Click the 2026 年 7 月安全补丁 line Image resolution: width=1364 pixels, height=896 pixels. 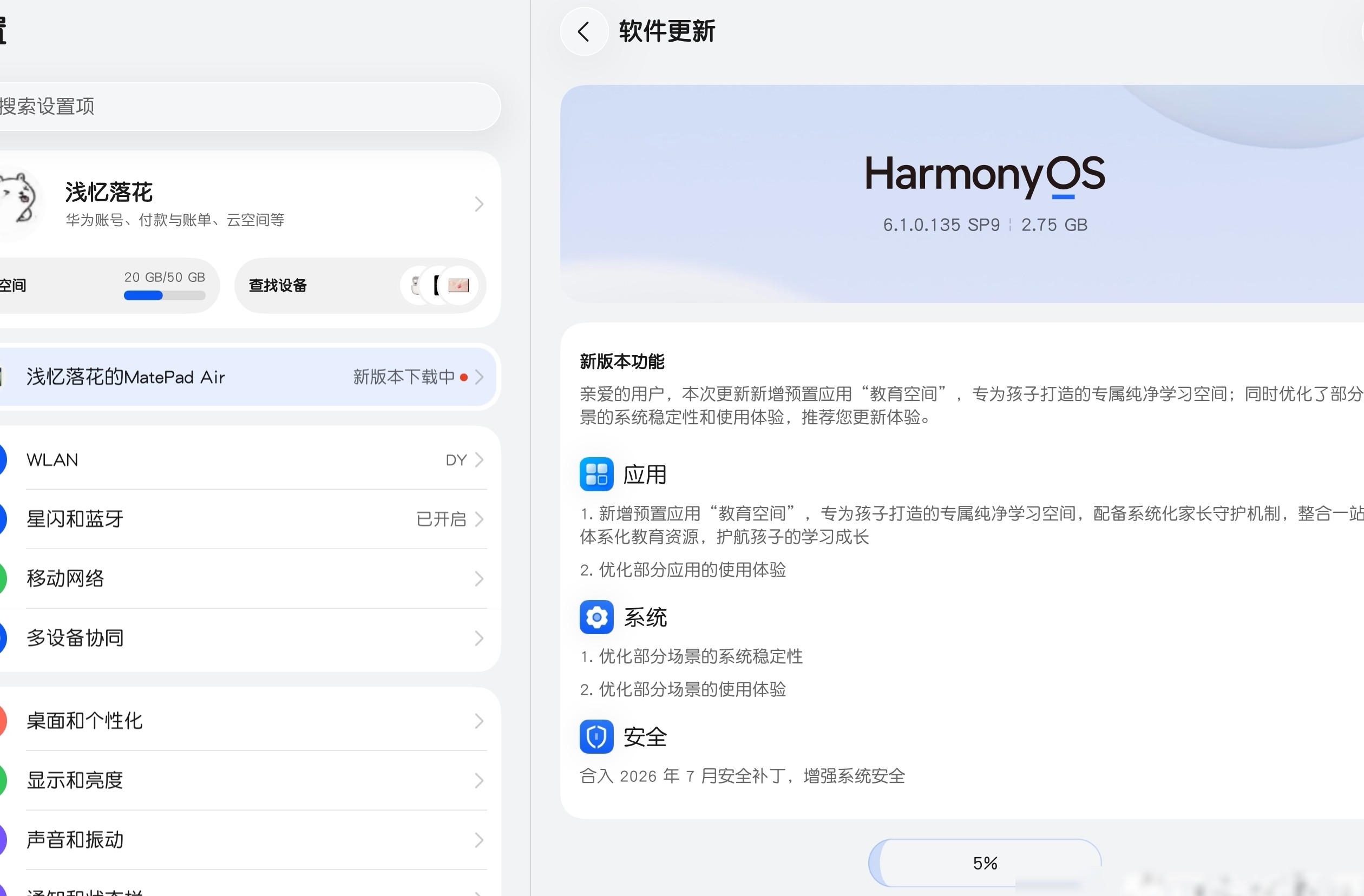pyautogui.click(x=743, y=776)
